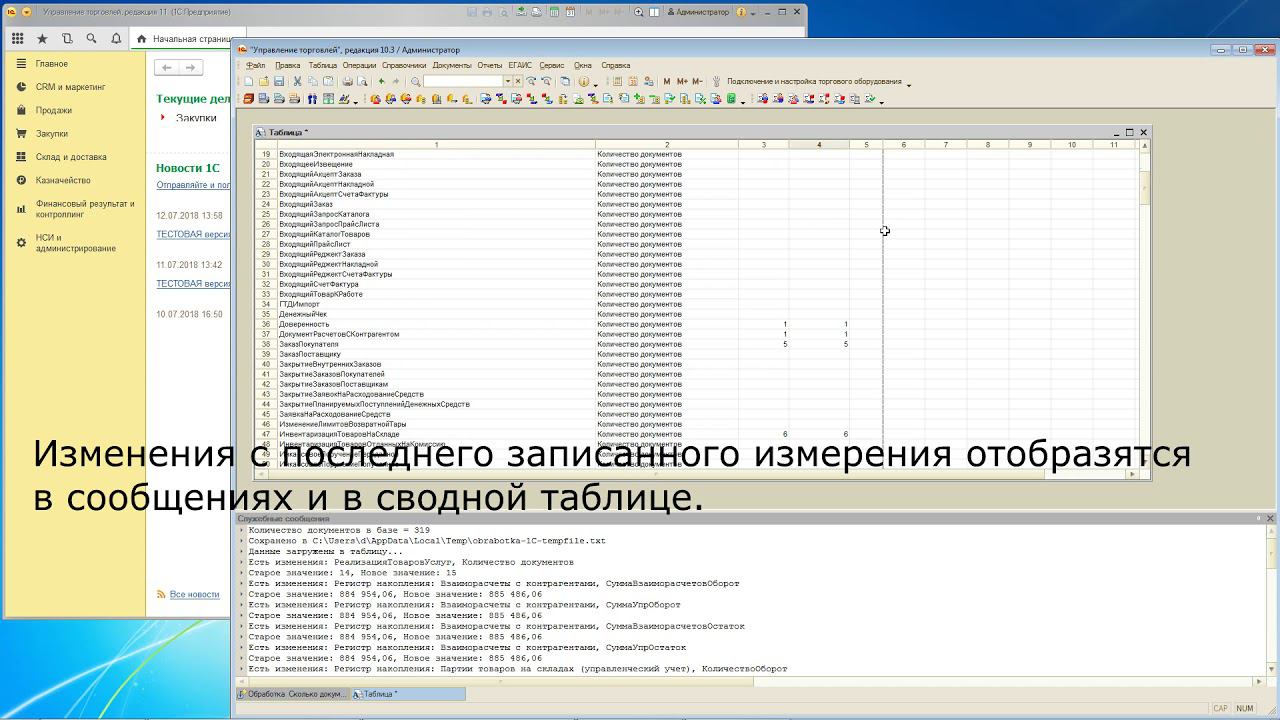Open Склад и доставка section

[71, 157]
